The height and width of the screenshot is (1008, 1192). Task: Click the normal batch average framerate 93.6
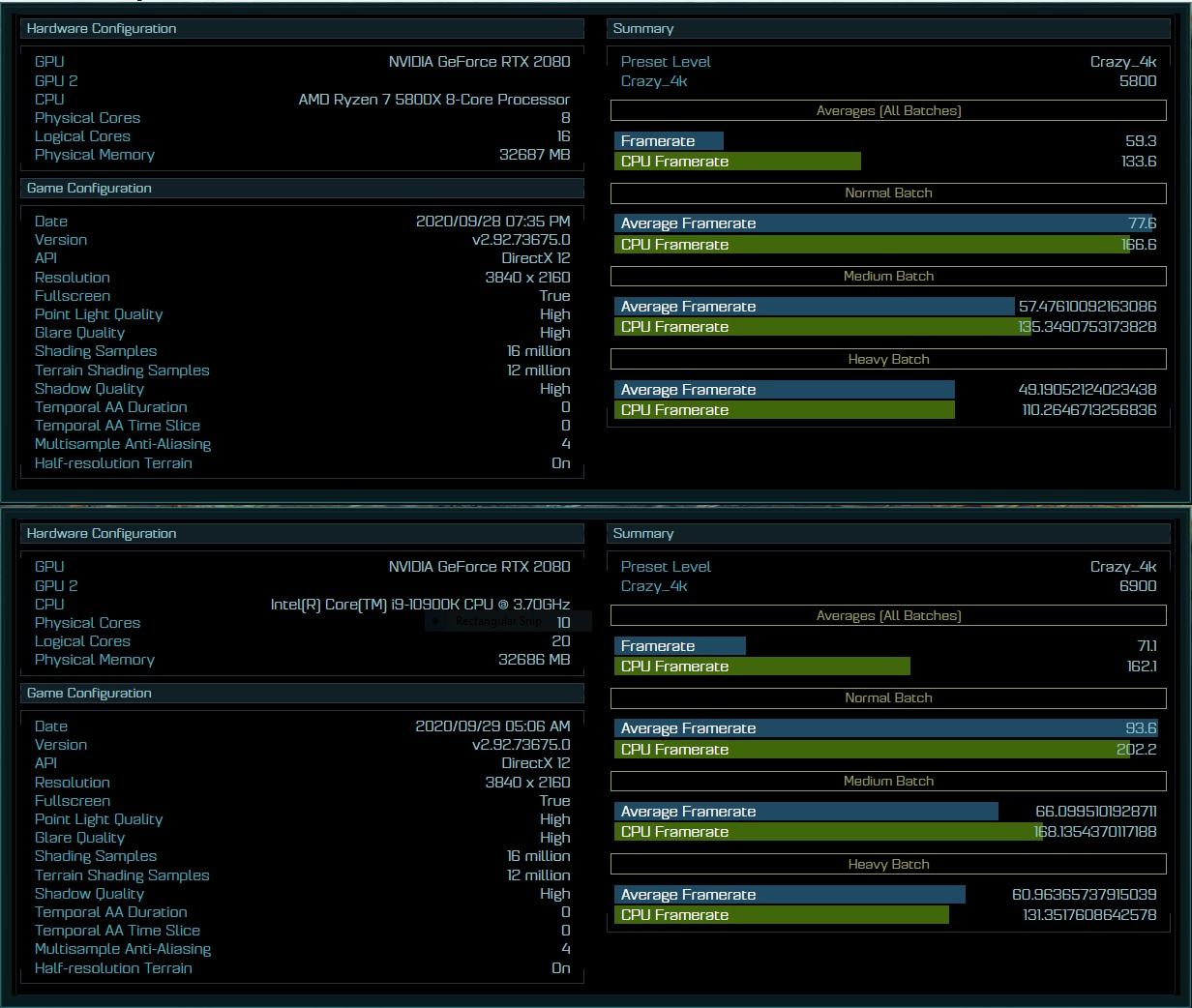[1141, 728]
